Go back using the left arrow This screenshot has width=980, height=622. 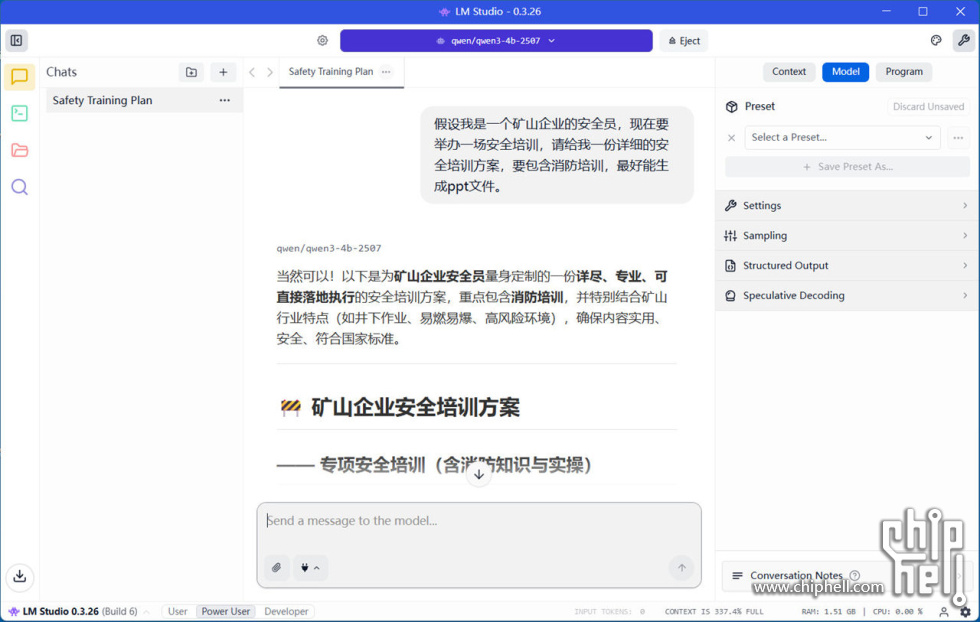[x=252, y=72]
